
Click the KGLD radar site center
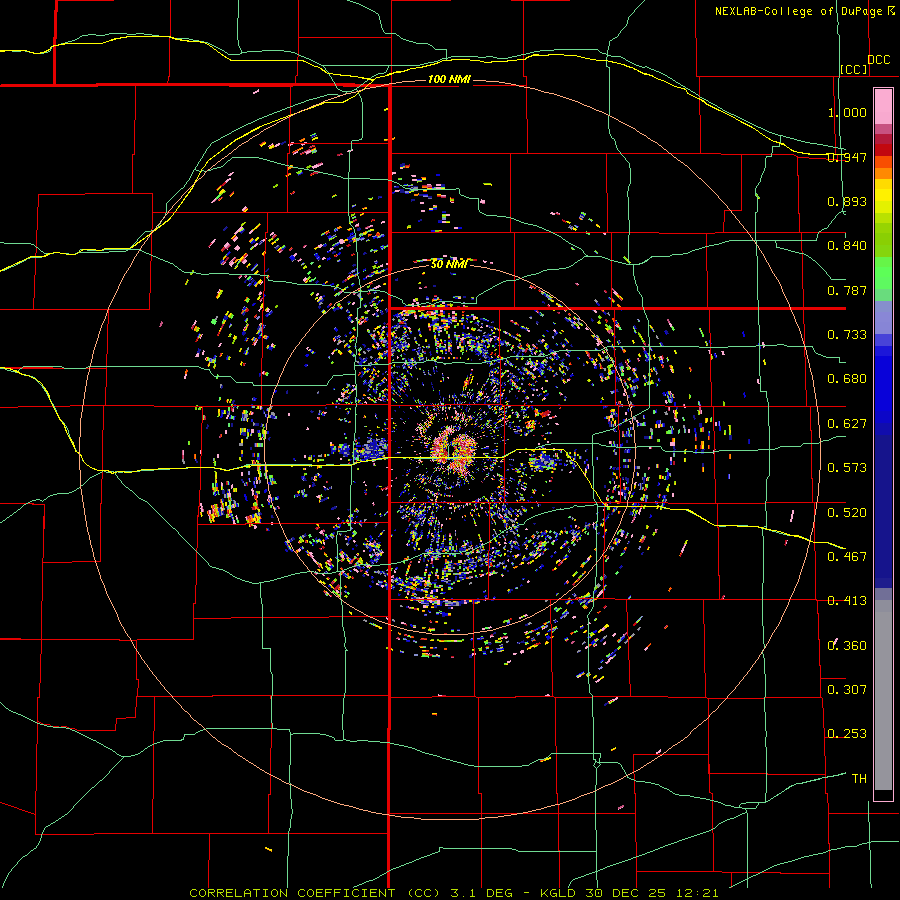tap(450, 449)
